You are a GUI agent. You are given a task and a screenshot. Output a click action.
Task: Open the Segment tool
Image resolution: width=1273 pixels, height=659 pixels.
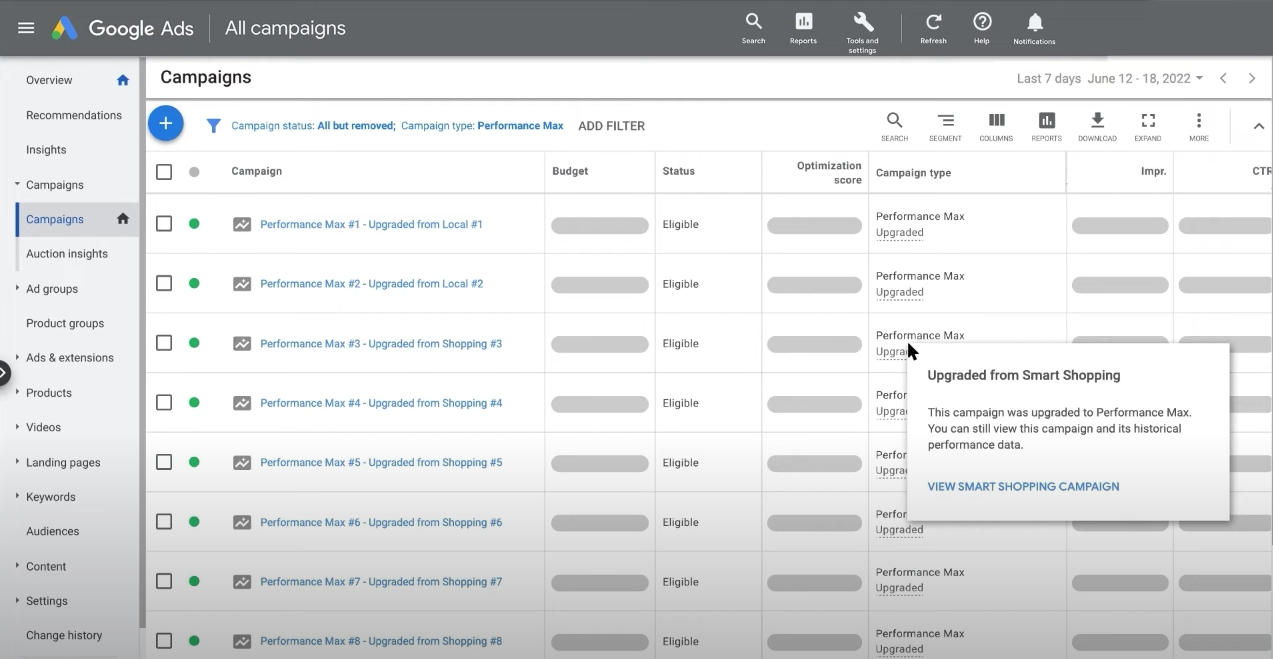[x=945, y=126]
